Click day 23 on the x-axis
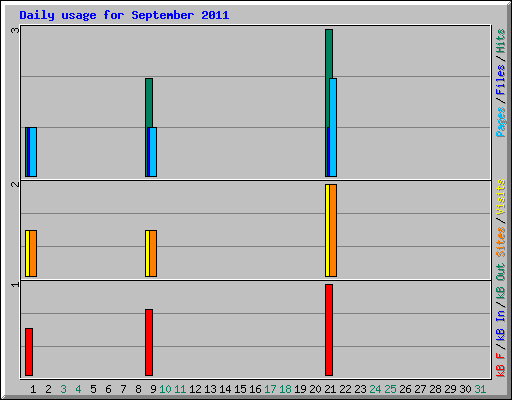512x400 pixels. pyautogui.click(x=360, y=389)
